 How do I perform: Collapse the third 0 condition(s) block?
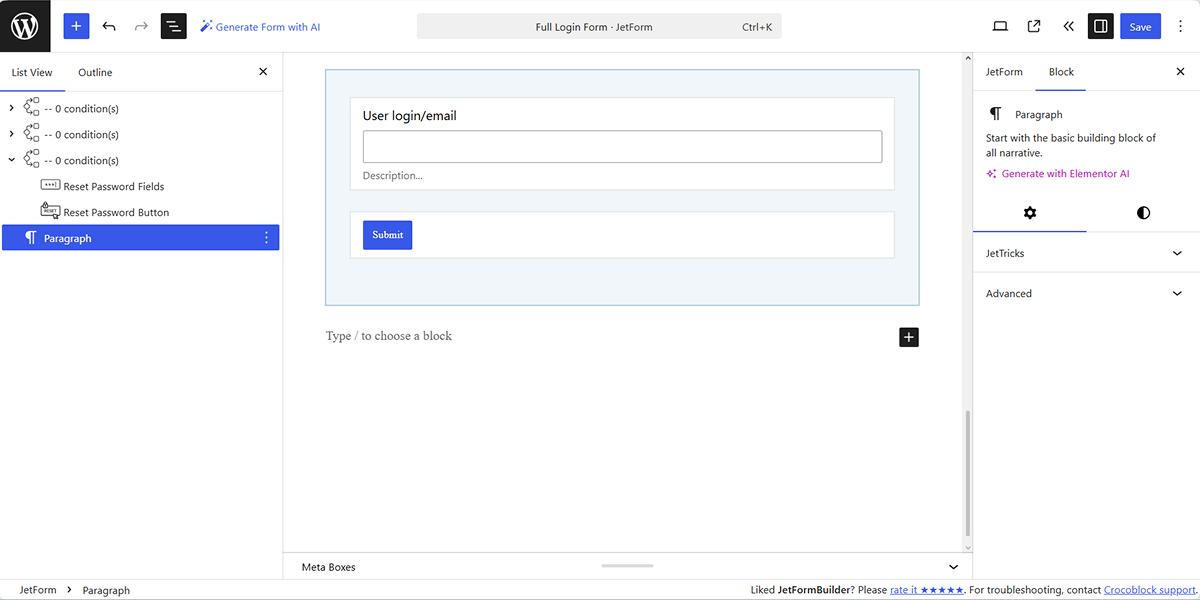tap(11, 160)
